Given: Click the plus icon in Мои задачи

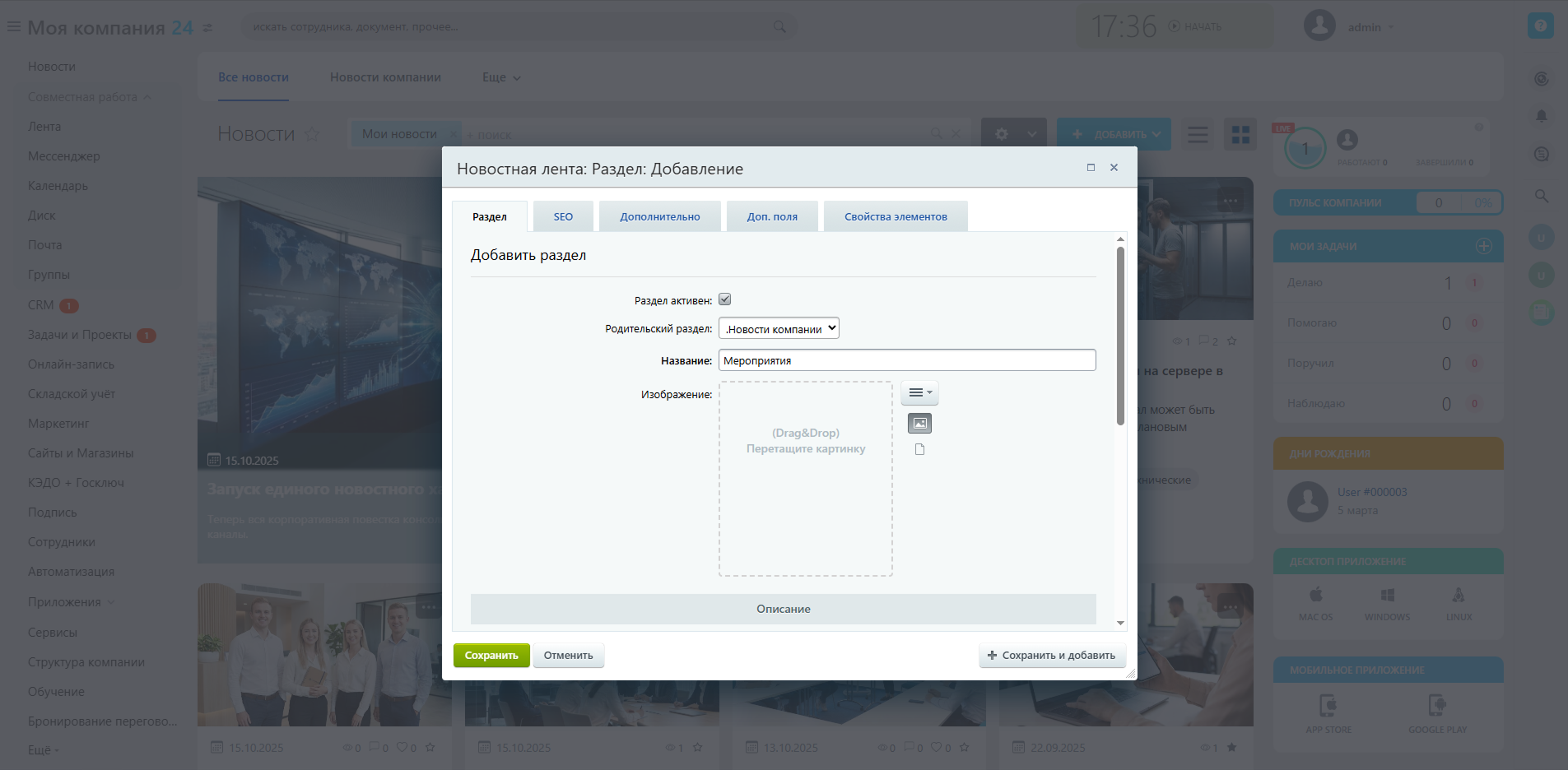Looking at the screenshot, I should tap(1483, 246).
